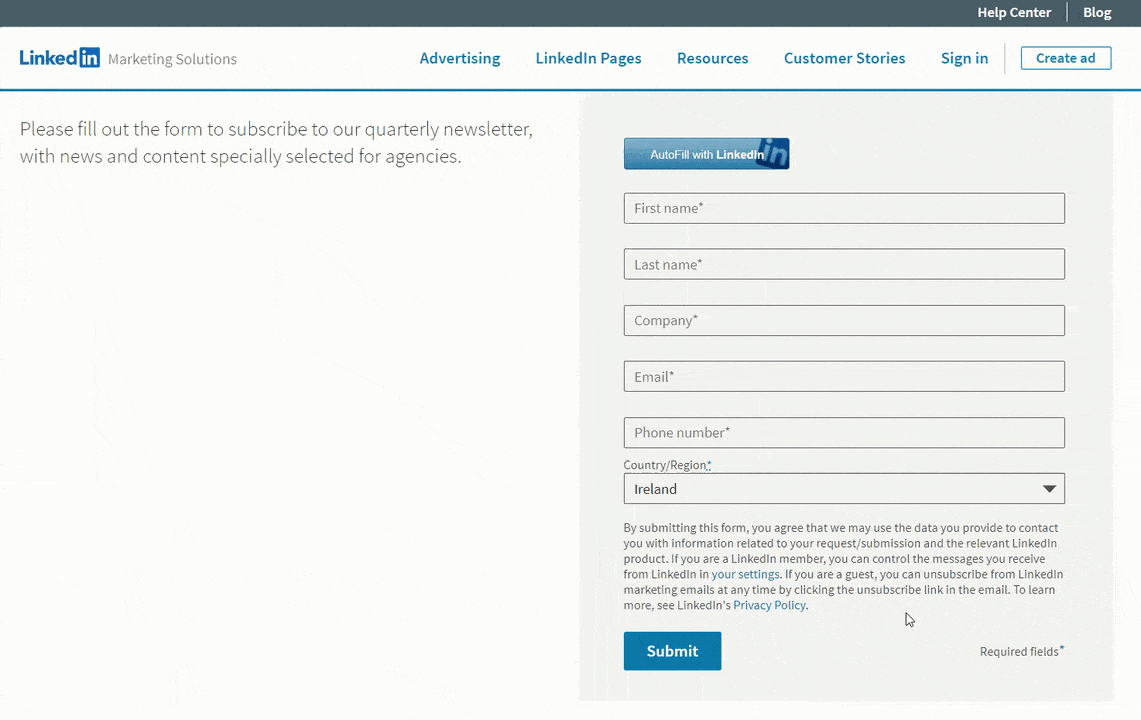
Task: Open Customer Stories menu item
Action: coord(844,58)
